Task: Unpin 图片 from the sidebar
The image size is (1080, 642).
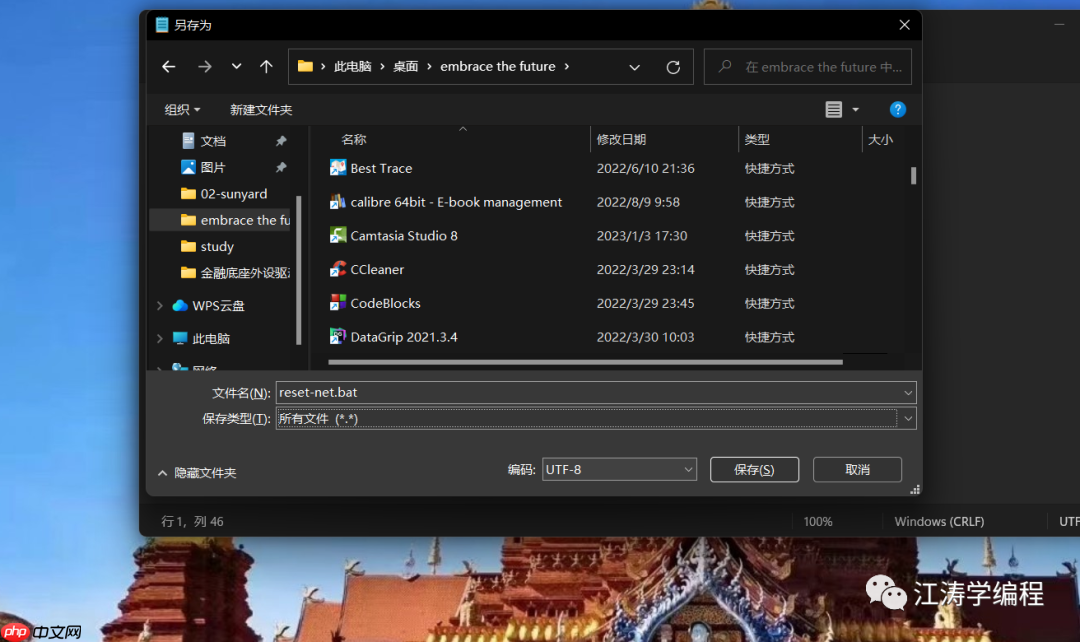Action: (281, 167)
